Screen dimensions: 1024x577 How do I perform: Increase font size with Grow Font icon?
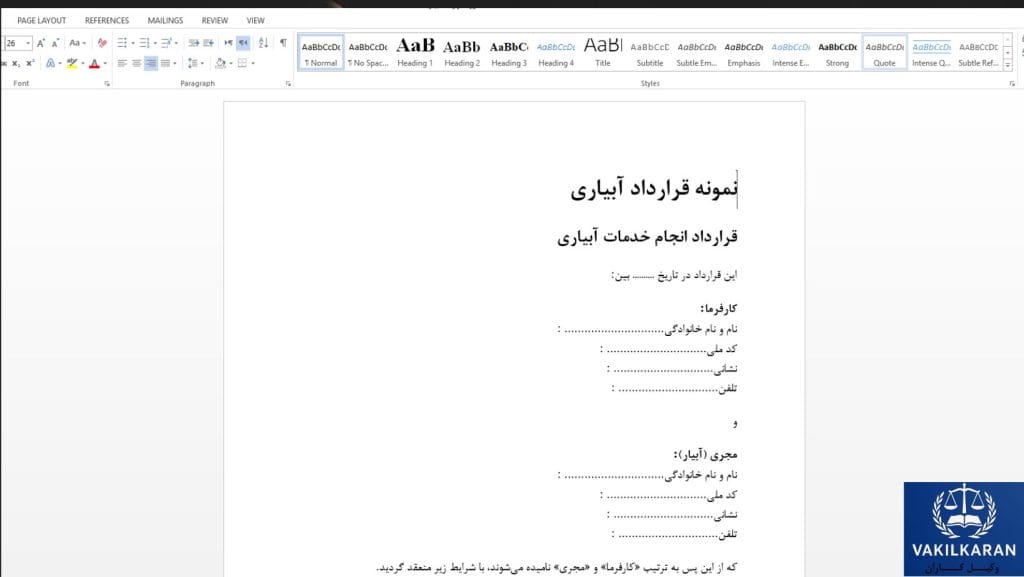40,43
